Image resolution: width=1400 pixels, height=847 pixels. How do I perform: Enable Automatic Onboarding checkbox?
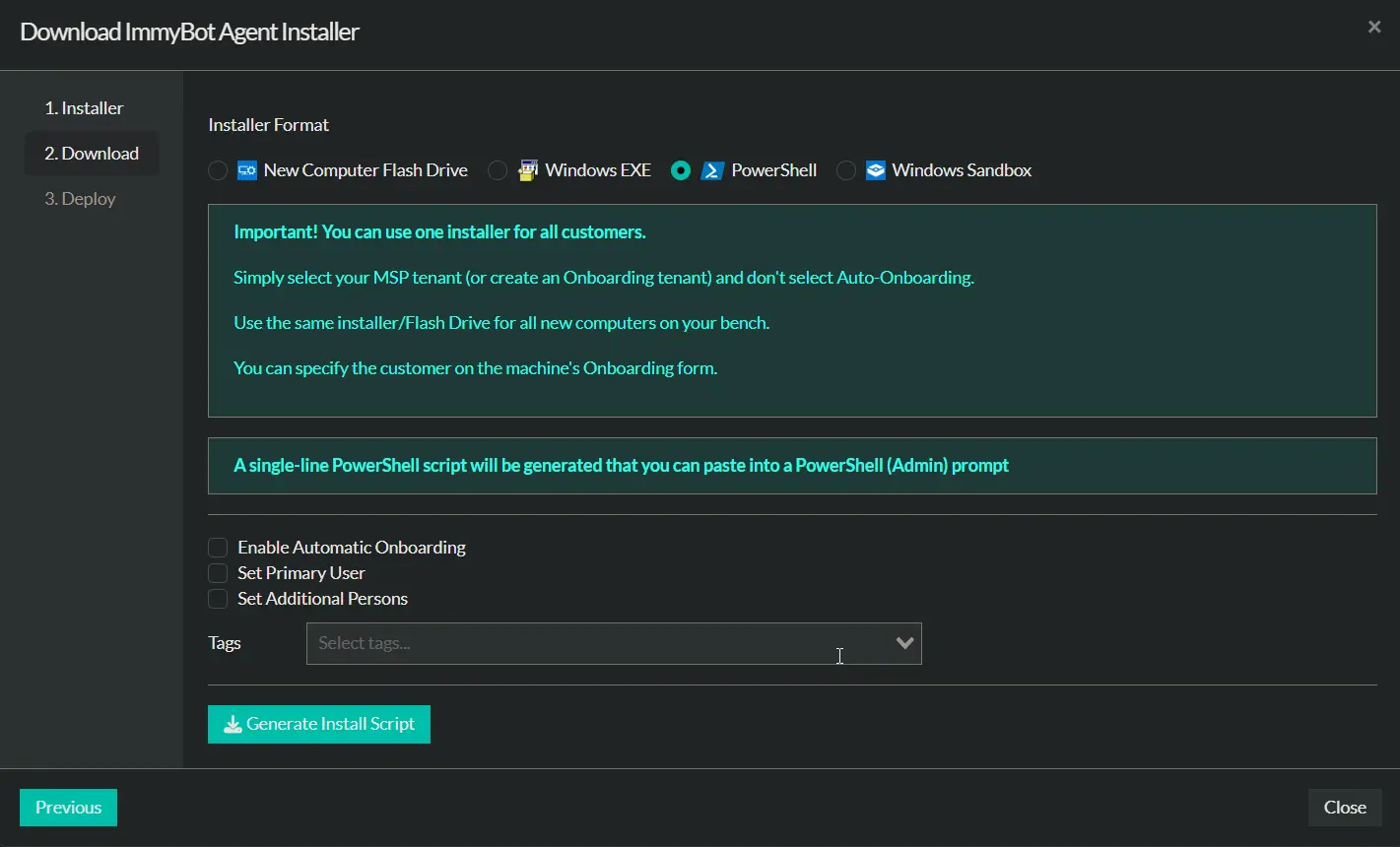click(x=218, y=548)
